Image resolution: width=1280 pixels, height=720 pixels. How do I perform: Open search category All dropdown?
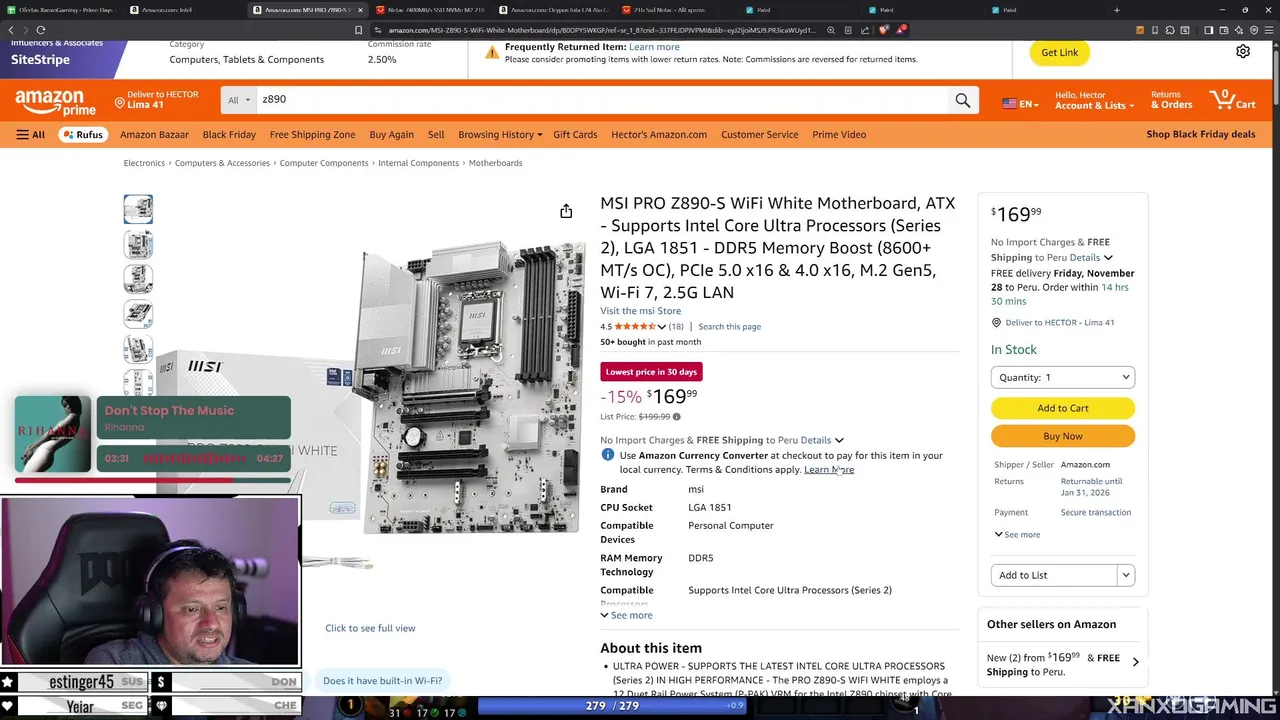[239, 100]
